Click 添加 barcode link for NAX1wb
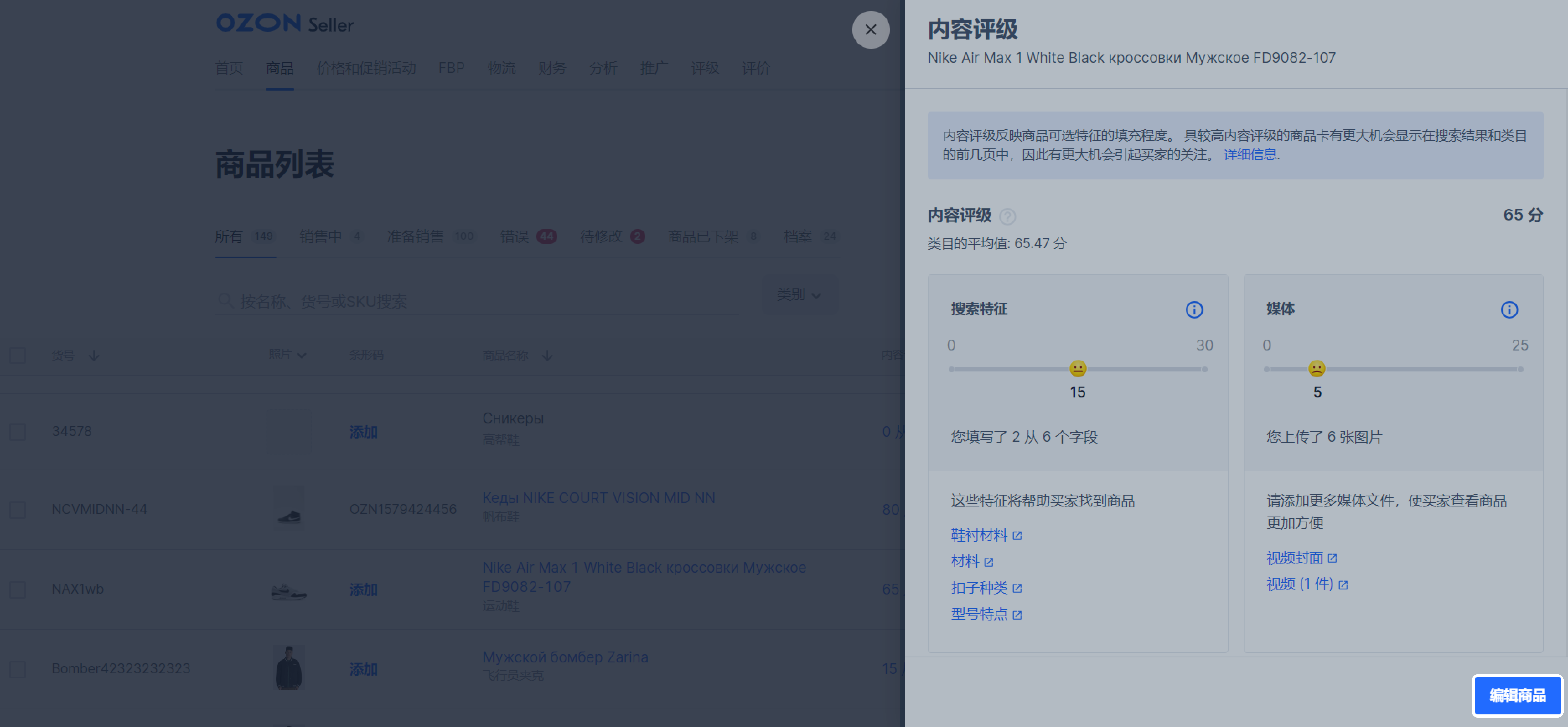Viewport: 1568px width, 727px height. [x=363, y=589]
